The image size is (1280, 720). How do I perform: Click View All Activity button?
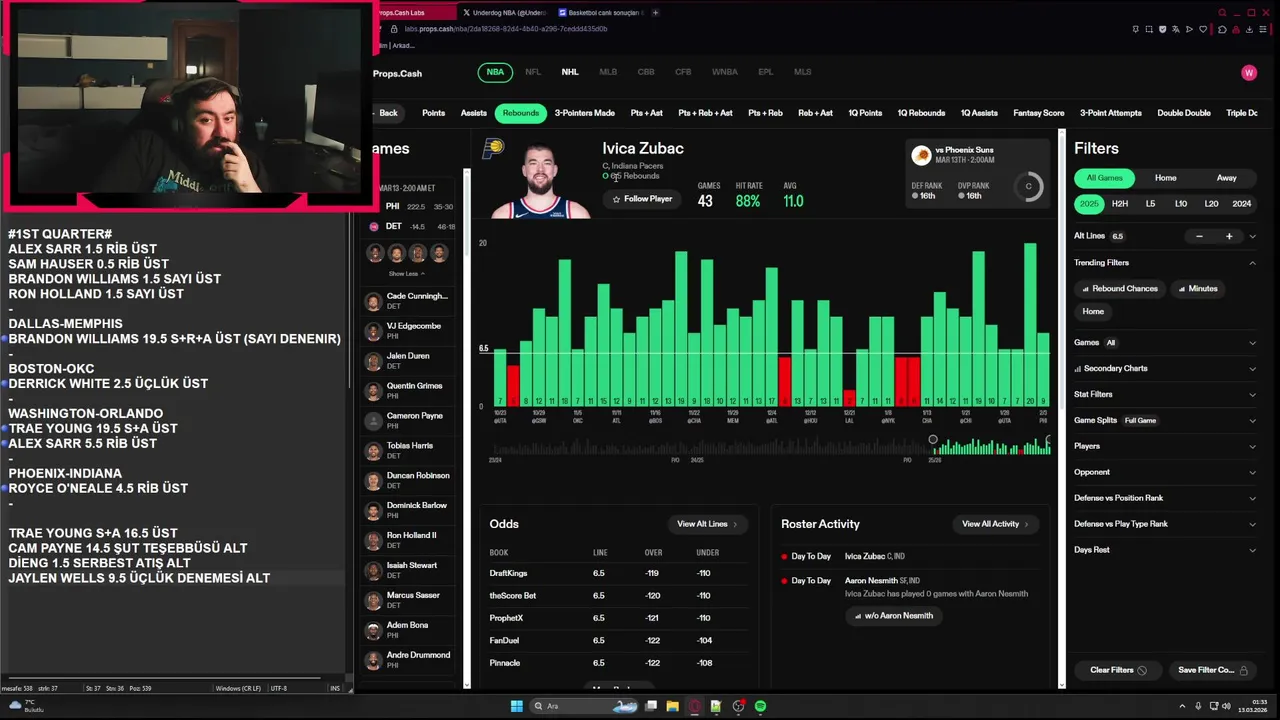click(995, 524)
